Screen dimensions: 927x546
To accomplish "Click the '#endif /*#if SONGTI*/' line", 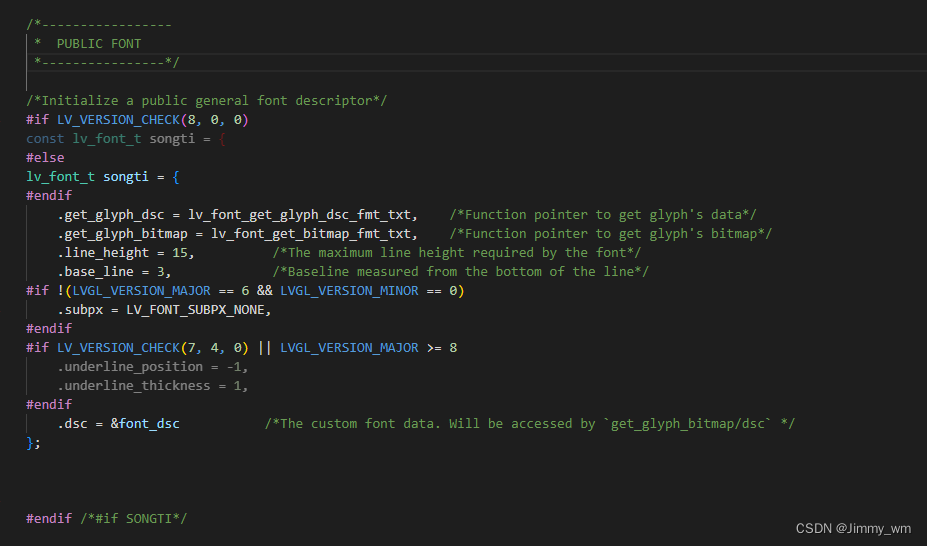I will coord(106,518).
